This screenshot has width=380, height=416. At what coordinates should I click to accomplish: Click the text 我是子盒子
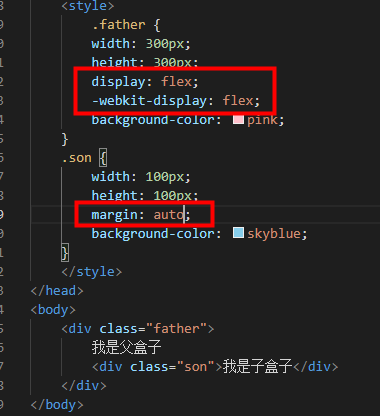click(x=257, y=366)
